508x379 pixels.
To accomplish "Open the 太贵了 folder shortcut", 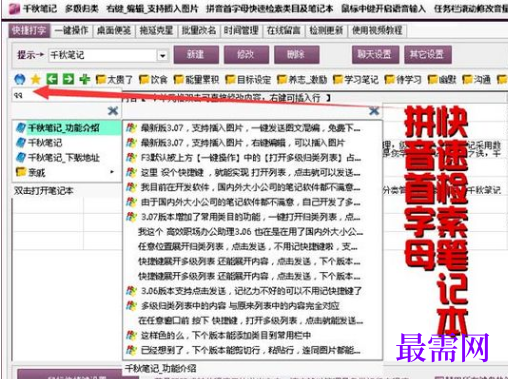I will 114,79.
